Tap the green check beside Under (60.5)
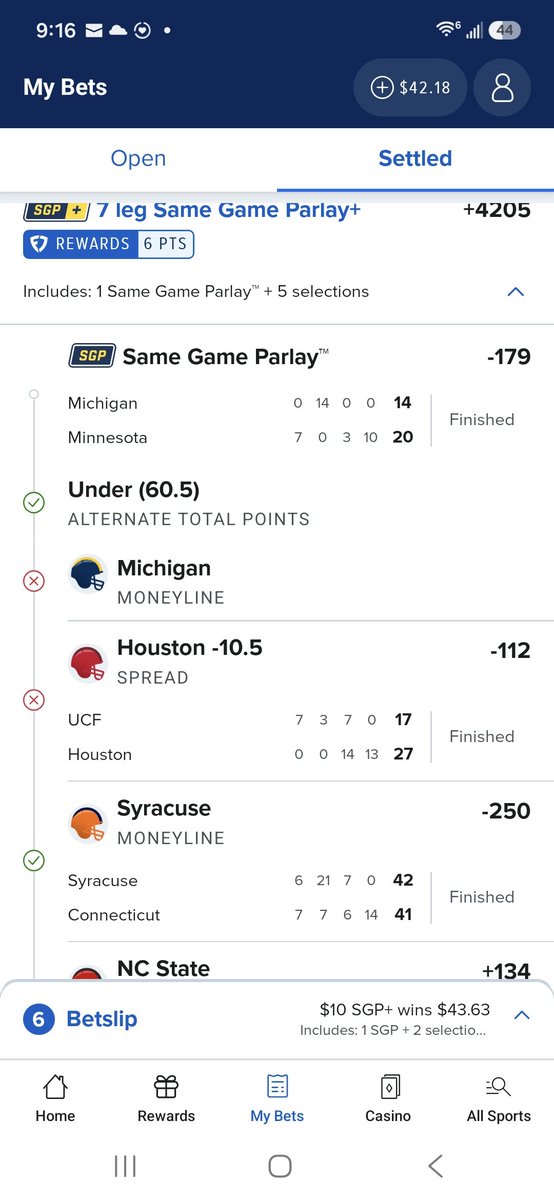This screenshot has height=1200, width=554. point(34,503)
